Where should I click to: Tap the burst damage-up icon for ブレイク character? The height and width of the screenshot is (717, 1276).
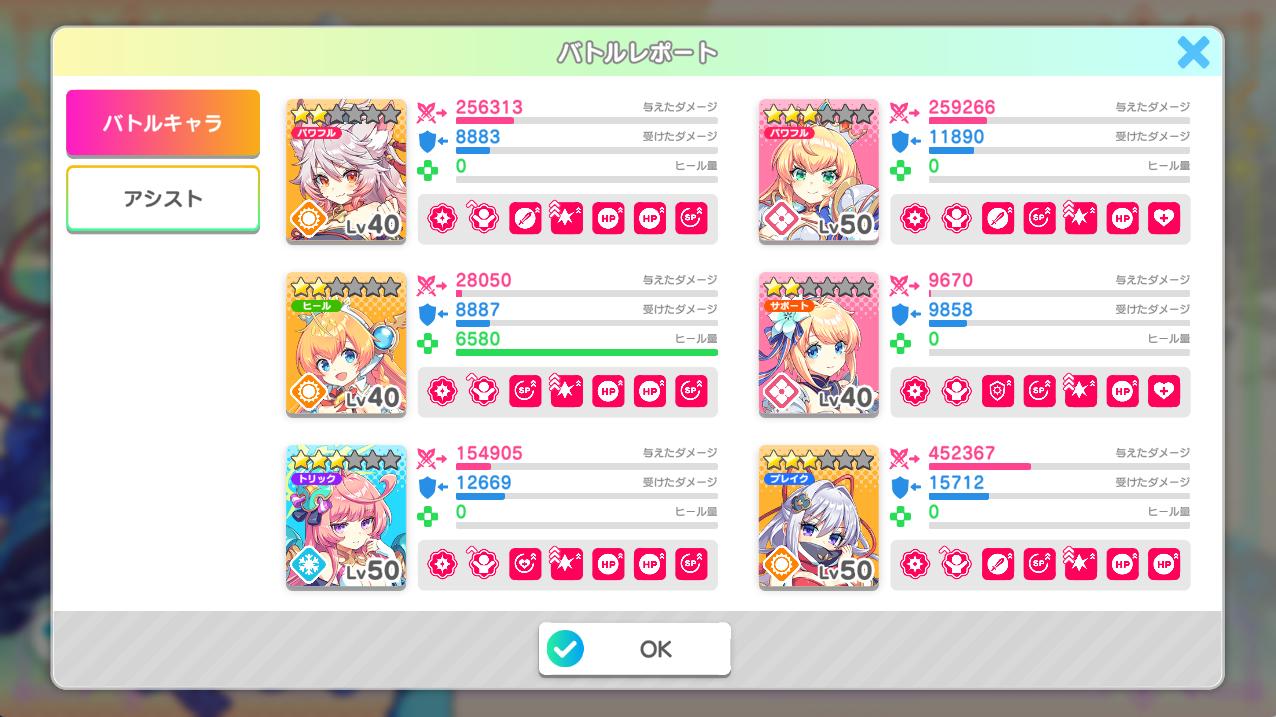[x=1081, y=564]
